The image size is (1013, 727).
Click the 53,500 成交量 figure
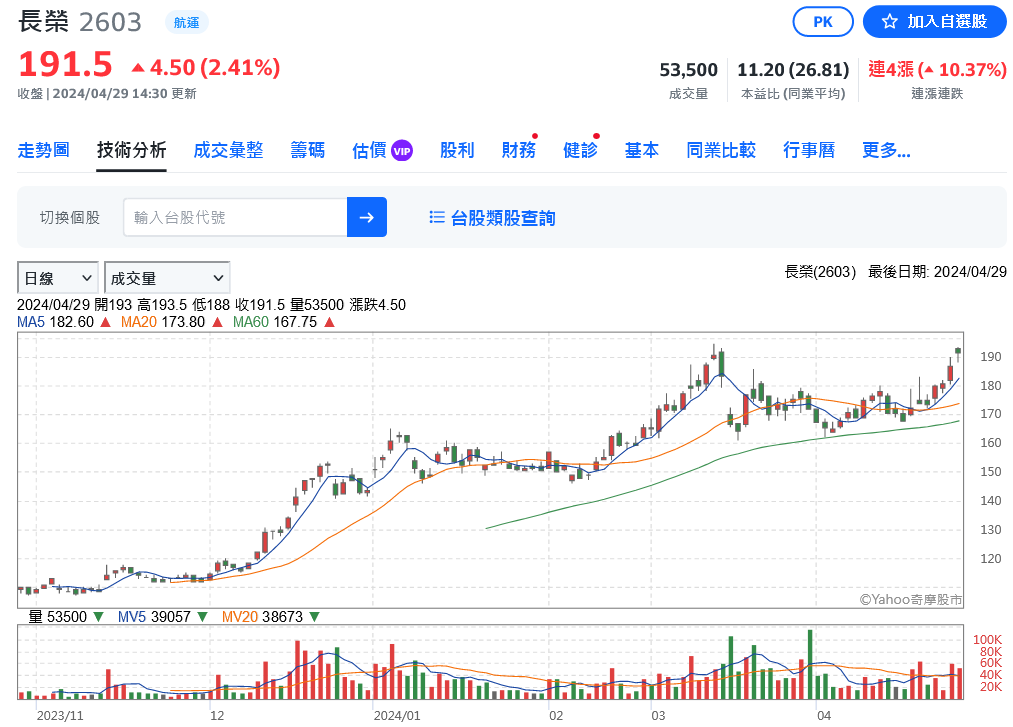[689, 70]
